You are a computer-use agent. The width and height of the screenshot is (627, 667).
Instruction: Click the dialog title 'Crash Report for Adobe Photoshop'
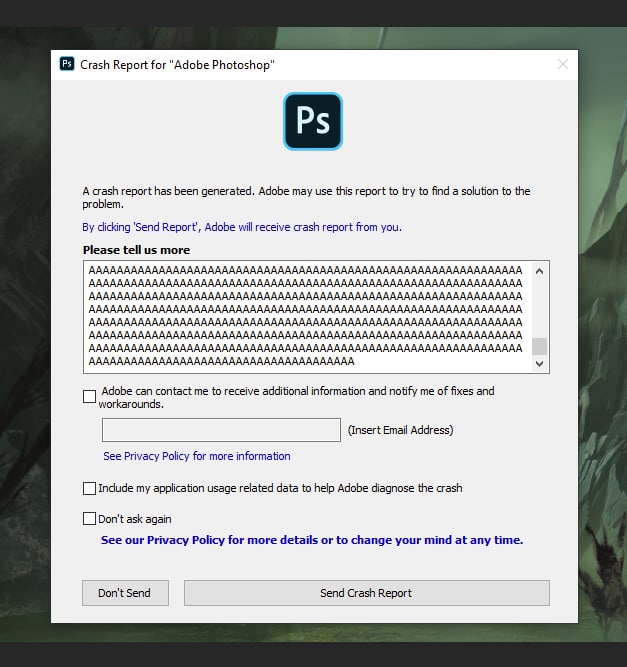[x=177, y=65]
